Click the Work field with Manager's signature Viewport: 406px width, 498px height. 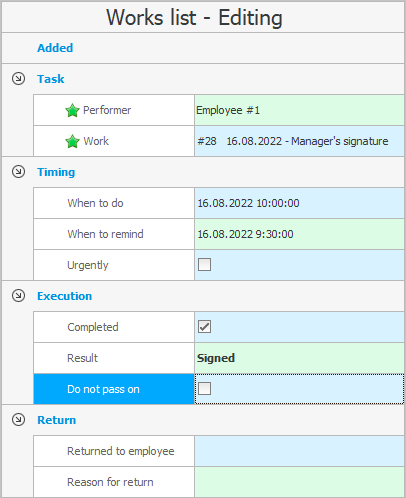click(x=299, y=141)
